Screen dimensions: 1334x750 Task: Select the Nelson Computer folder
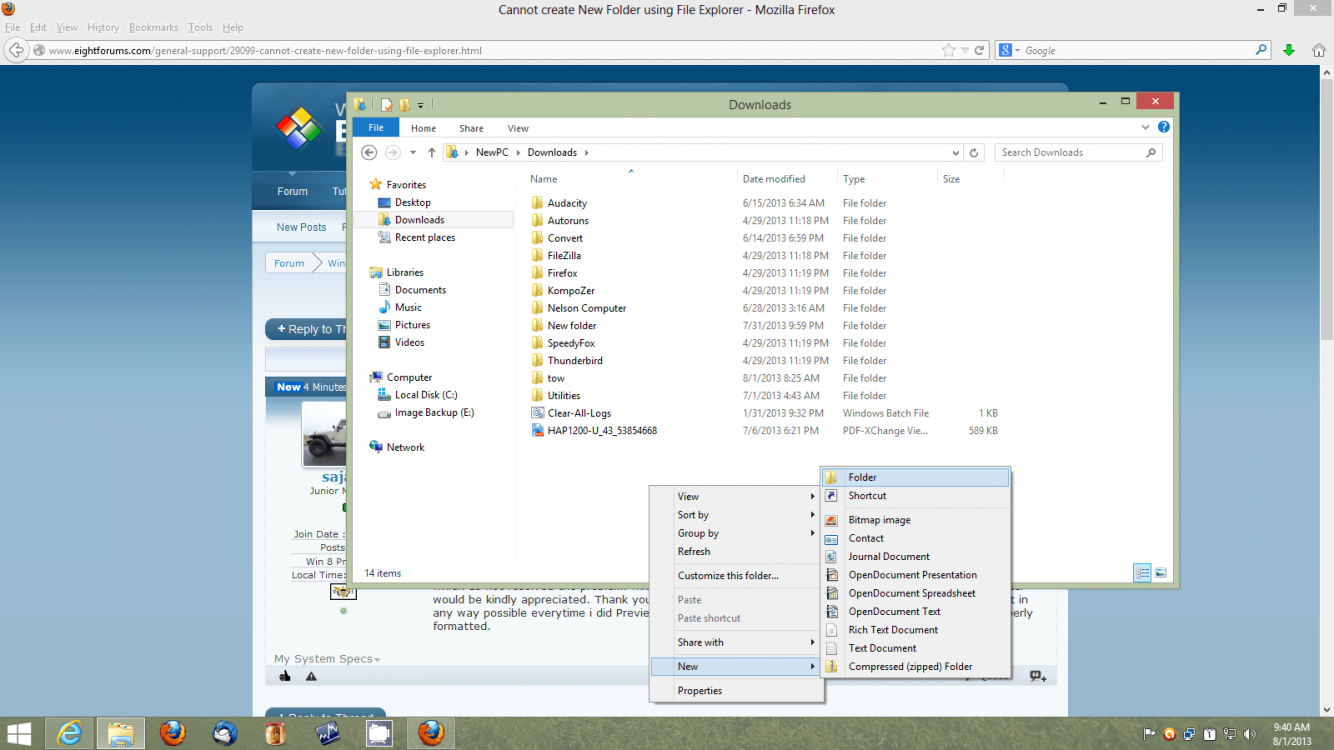(x=587, y=308)
